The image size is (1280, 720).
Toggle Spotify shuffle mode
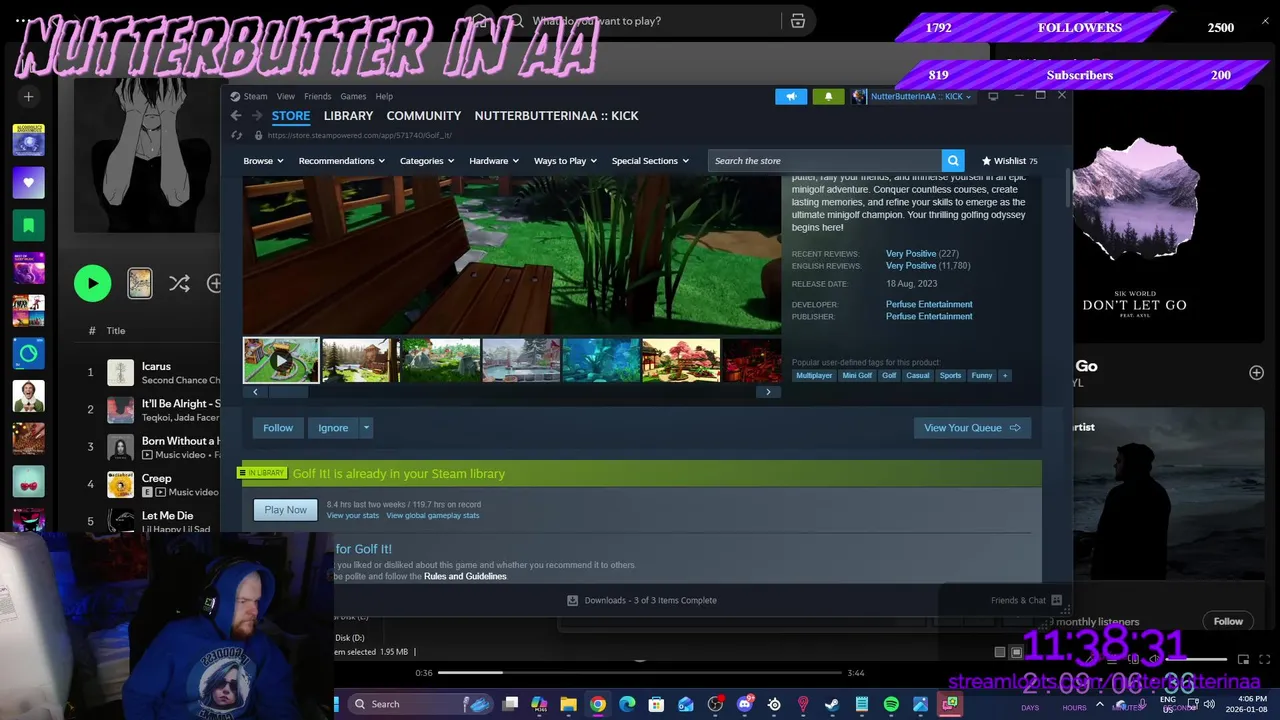179,284
